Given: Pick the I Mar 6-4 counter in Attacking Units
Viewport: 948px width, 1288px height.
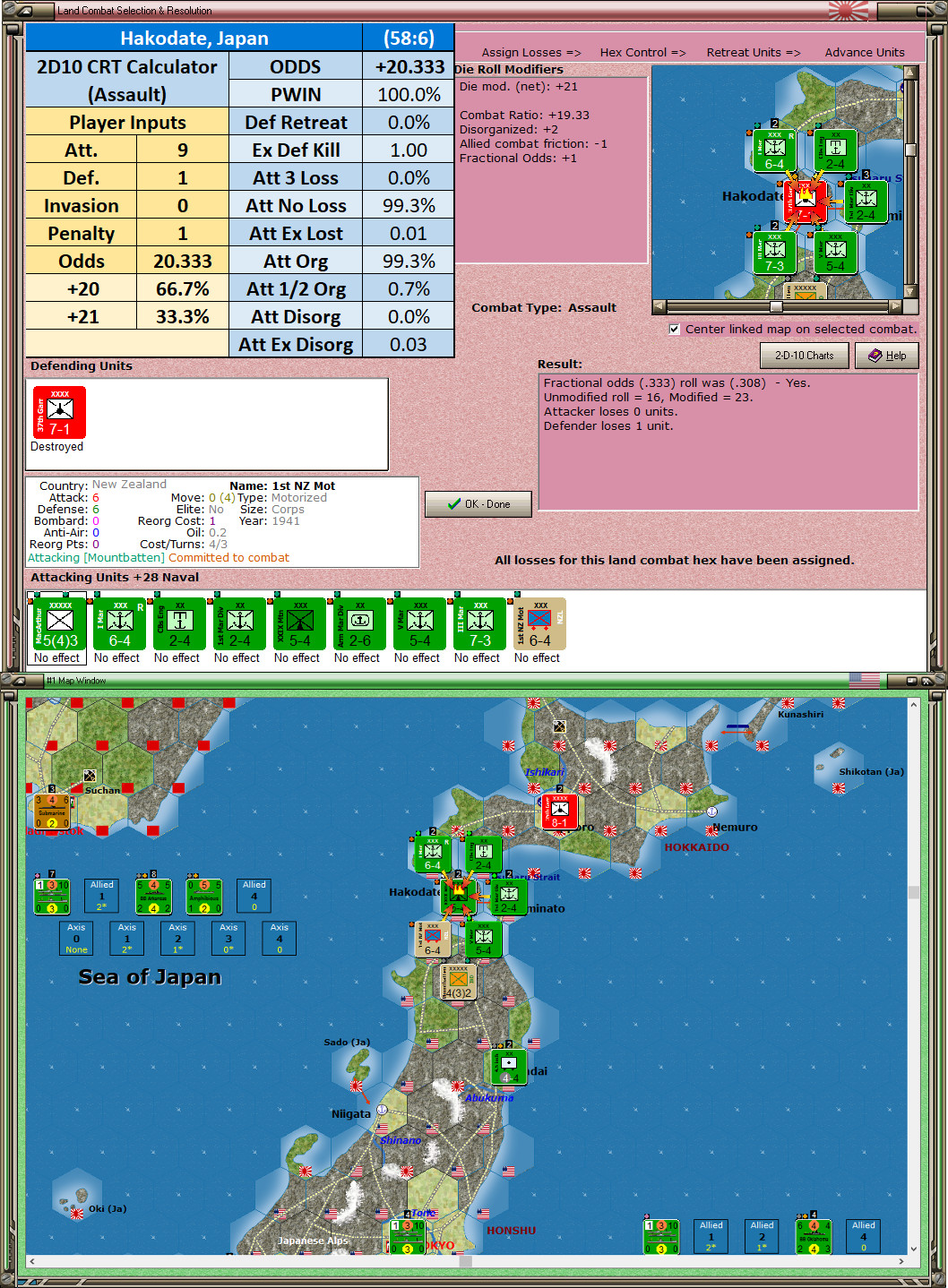Looking at the screenshot, I should coord(119,623).
